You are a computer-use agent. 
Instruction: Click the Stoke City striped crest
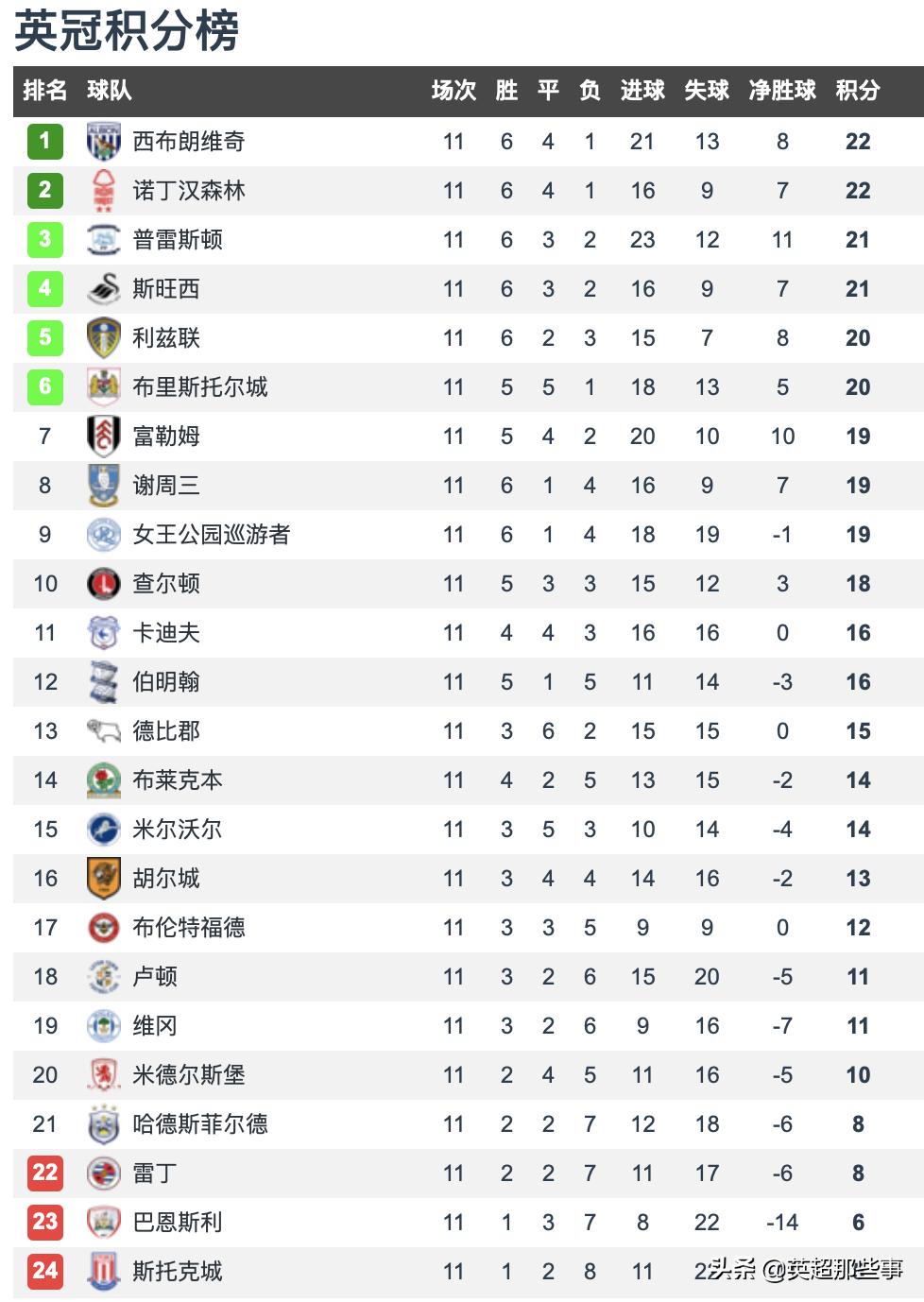(x=104, y=1272)
